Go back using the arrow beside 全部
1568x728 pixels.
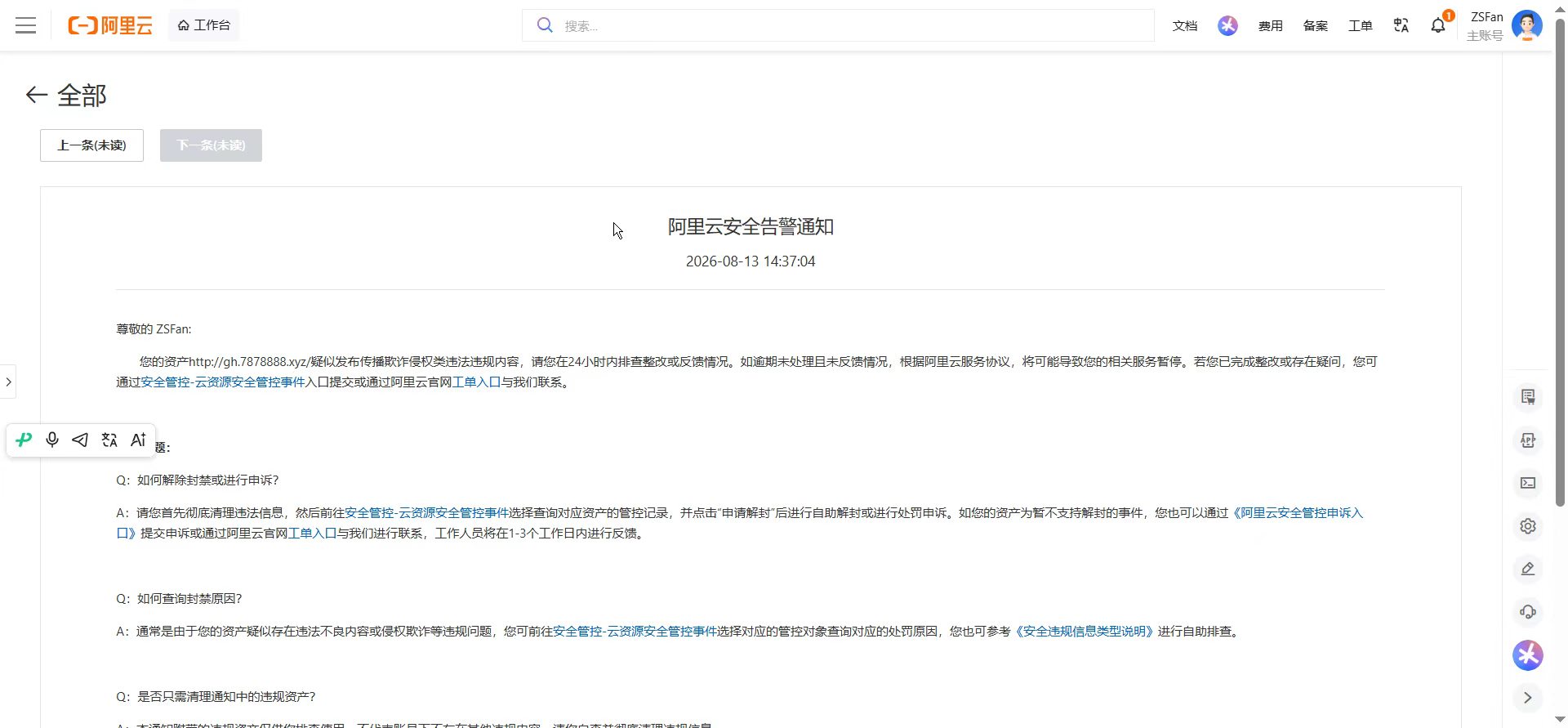tap(36, 96)
